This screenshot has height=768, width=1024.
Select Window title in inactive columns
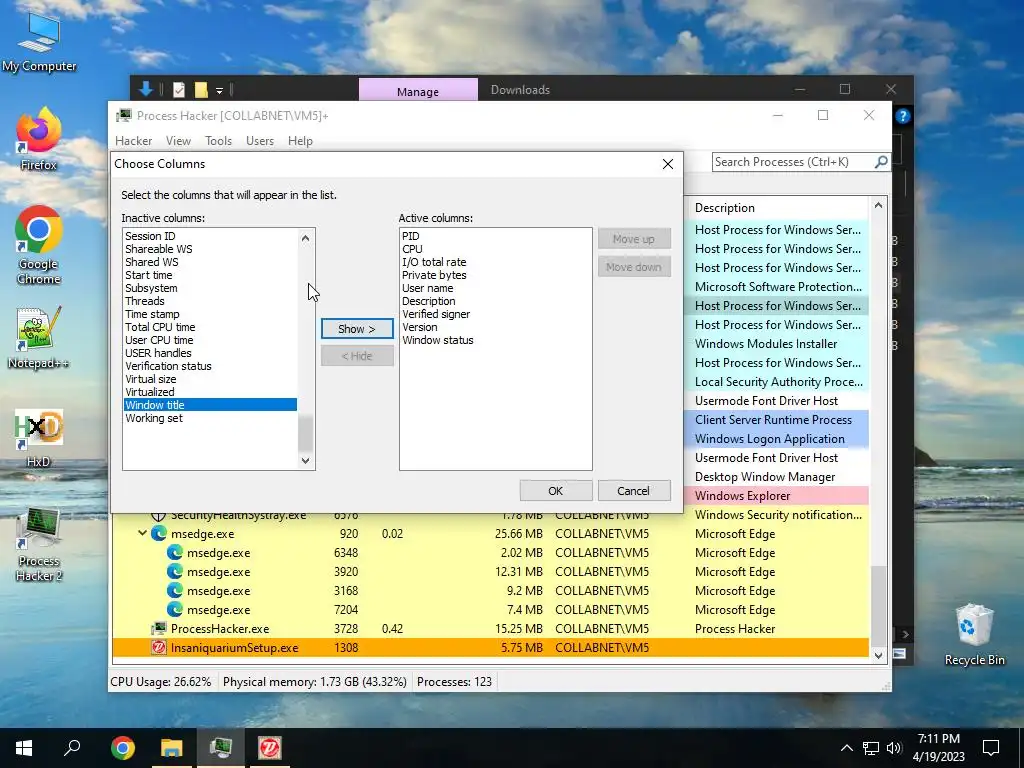click(x=210, y=405)
